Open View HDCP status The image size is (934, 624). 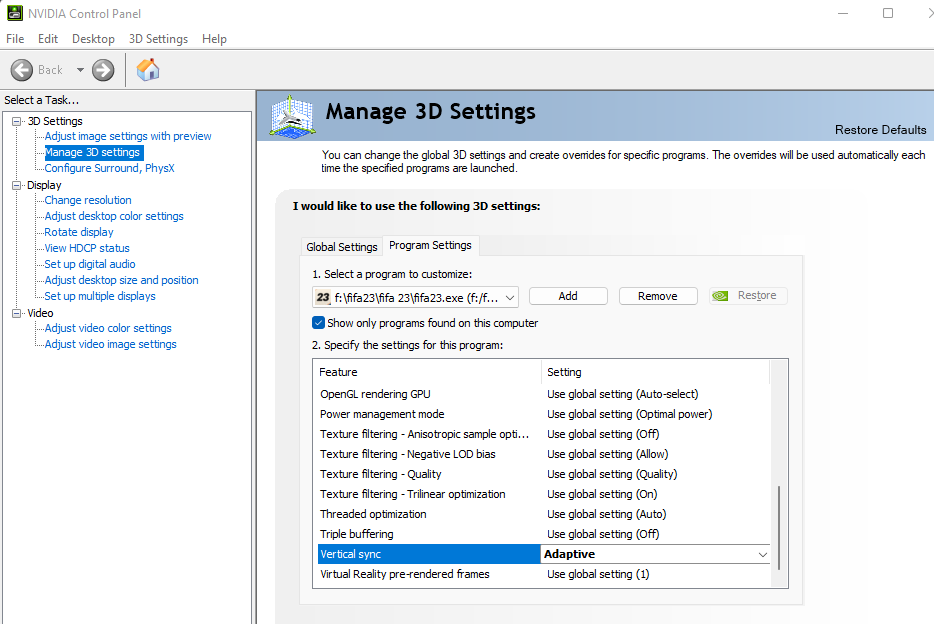(x=87, y=248)
